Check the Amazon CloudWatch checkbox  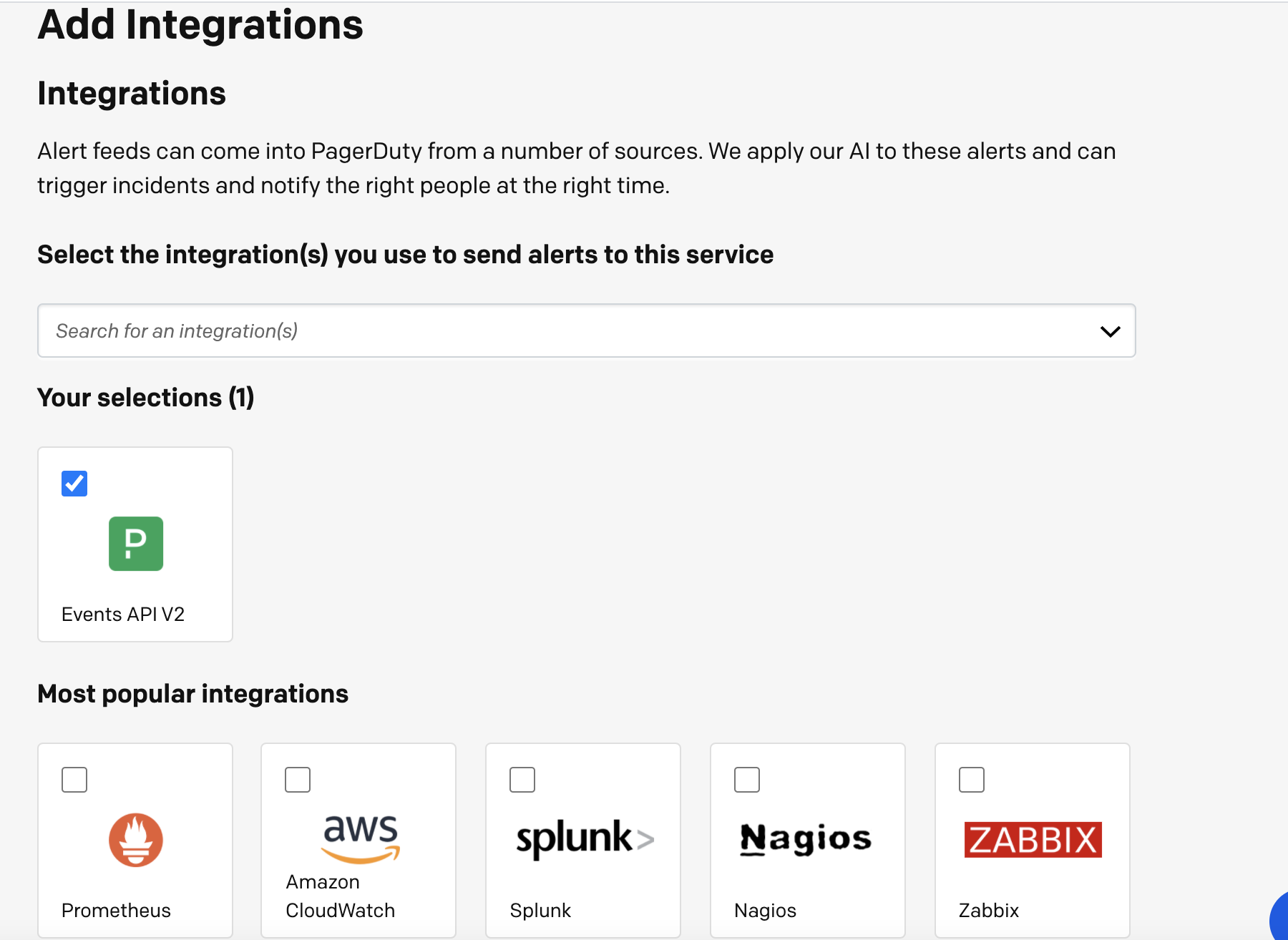(x=298, y=780)
